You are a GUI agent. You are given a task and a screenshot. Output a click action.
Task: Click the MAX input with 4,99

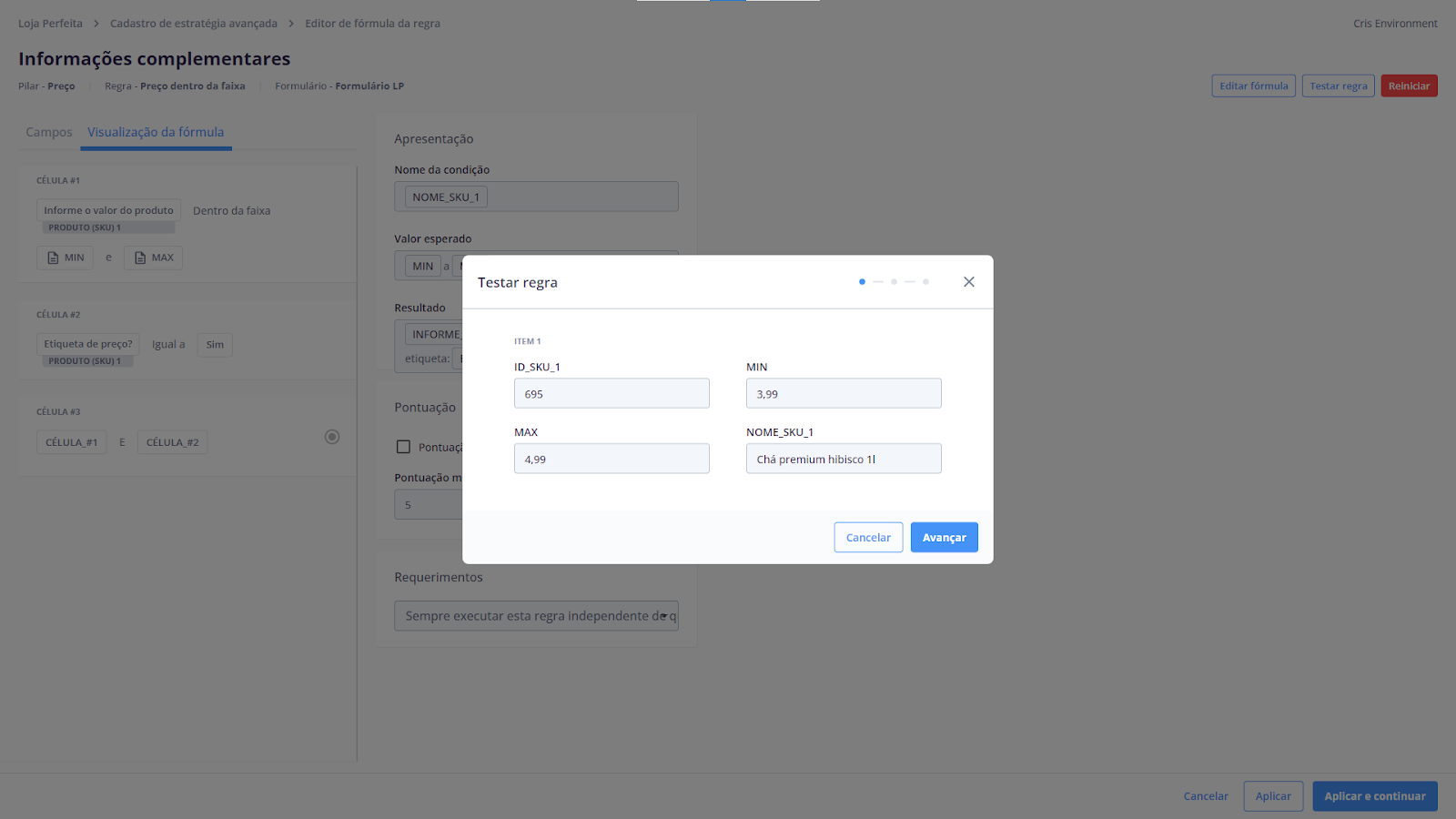(612, 460)
